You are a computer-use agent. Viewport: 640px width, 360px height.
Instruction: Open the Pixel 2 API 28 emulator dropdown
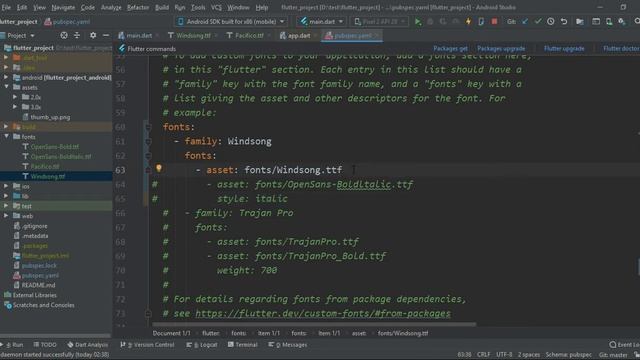380,22
